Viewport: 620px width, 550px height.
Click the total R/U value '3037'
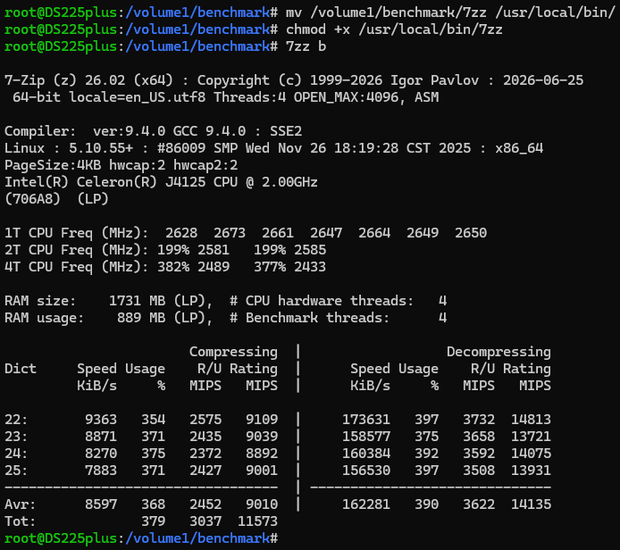tap(205, 522)
